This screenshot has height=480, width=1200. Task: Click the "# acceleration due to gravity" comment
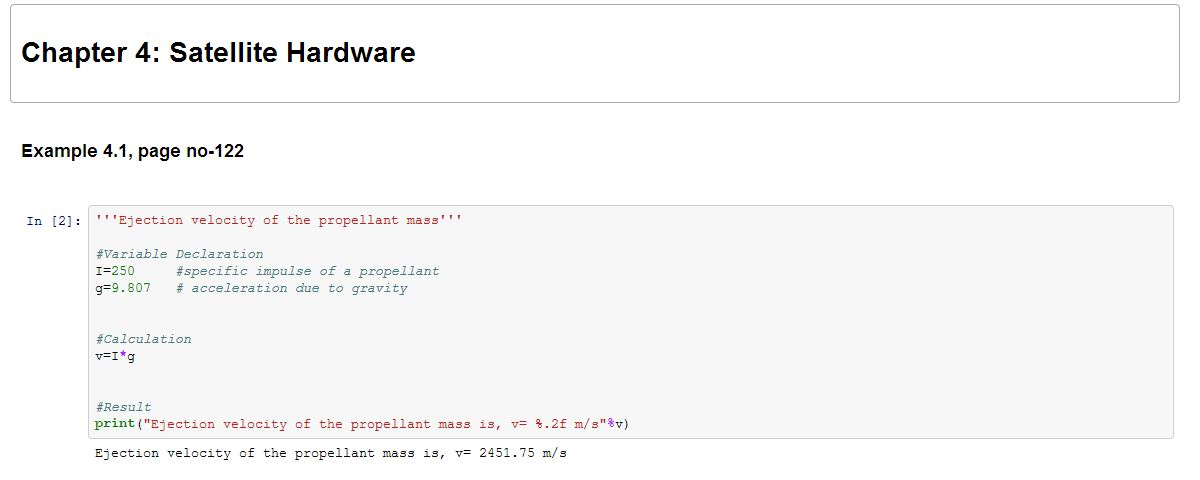coord(291,288)
